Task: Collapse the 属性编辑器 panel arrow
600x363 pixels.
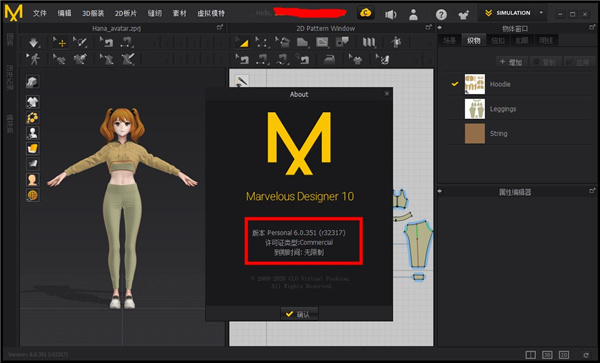Action: (x=440, y=191)
